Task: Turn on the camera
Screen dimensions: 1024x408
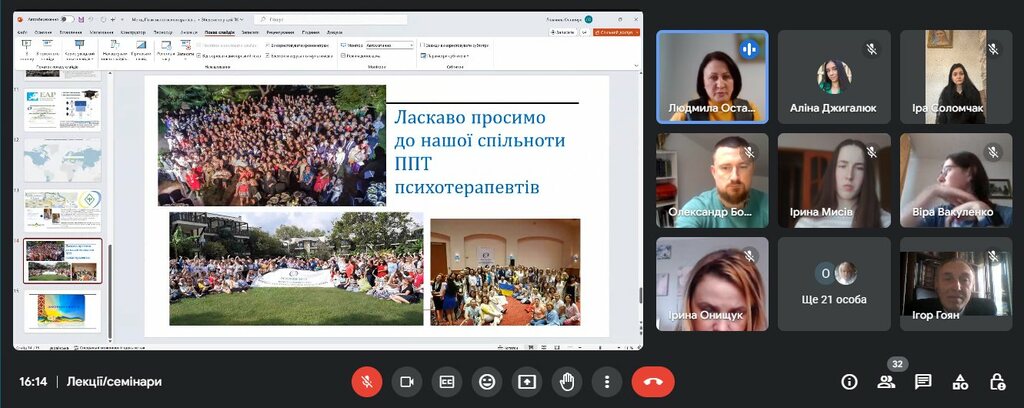Action: point(407,382)
